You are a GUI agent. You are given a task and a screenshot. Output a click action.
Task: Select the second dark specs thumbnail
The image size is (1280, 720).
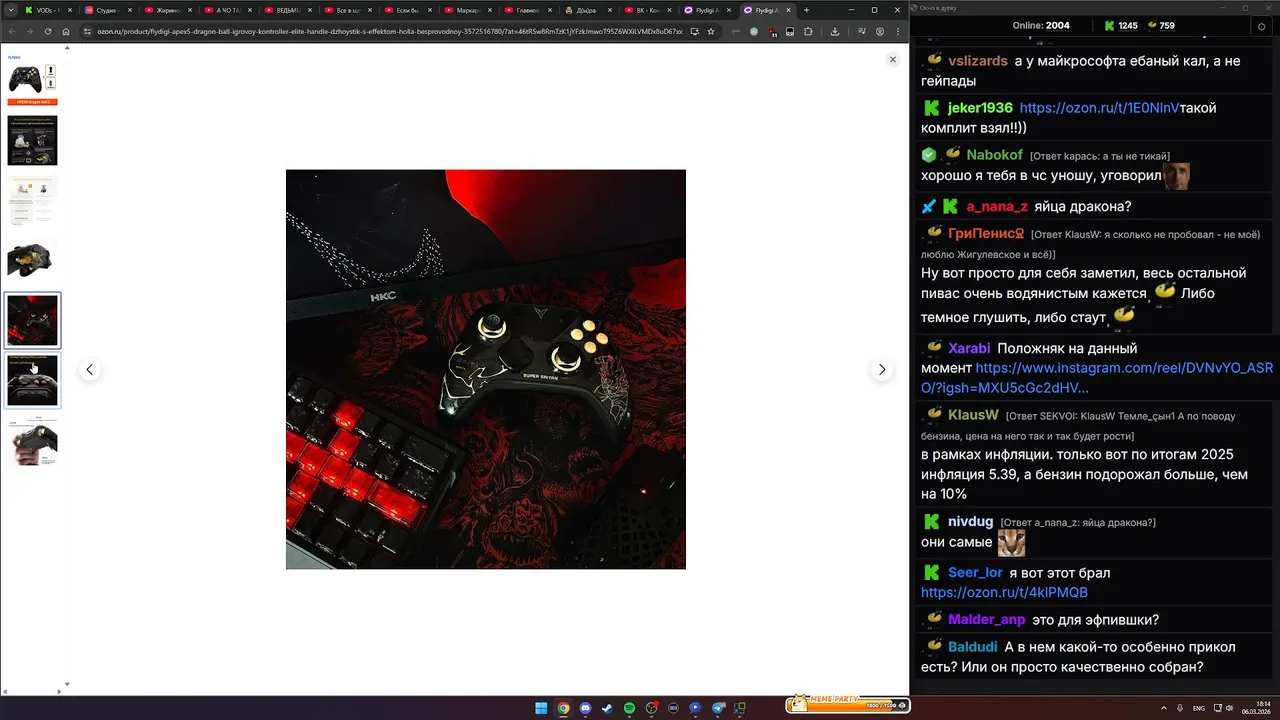pyautogui.click(x=32, y=140)
